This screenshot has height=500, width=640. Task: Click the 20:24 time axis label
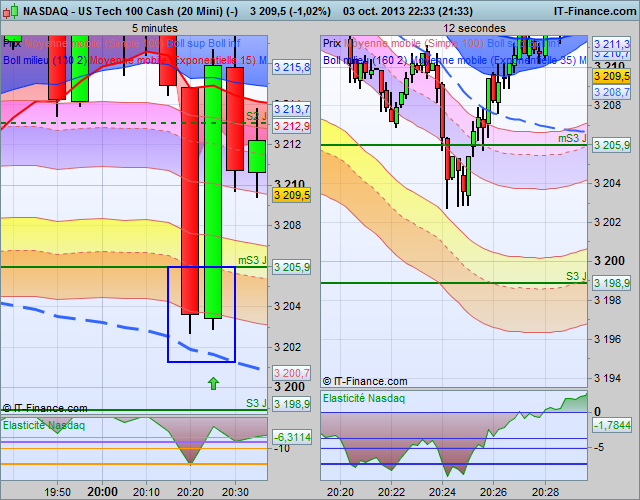coord(442,492)
